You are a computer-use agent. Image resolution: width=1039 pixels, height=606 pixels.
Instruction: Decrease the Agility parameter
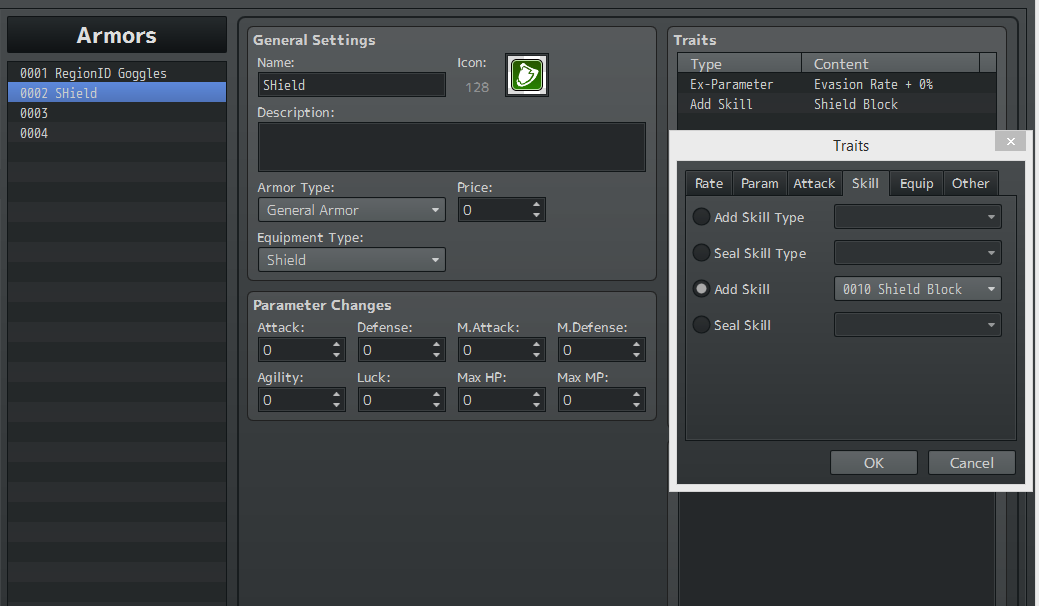click(337, 405)
